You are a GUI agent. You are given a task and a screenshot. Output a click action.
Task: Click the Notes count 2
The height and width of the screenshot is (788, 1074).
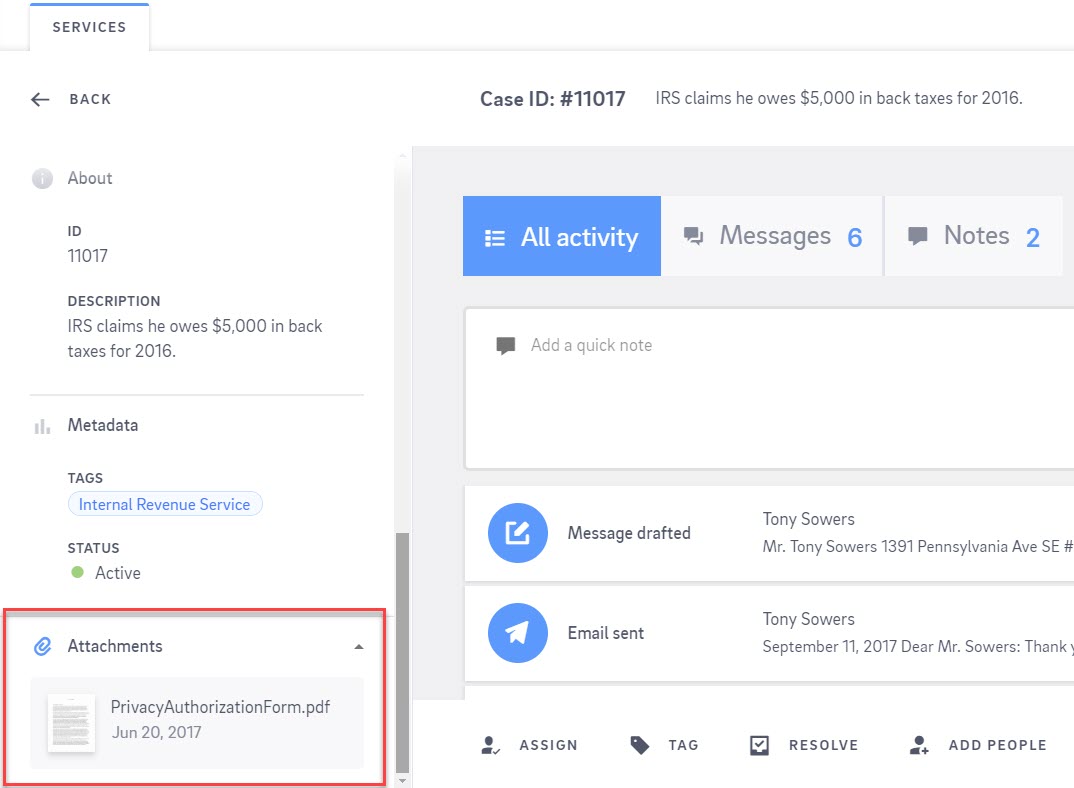pyautogui.click(x=1033, y=238)
